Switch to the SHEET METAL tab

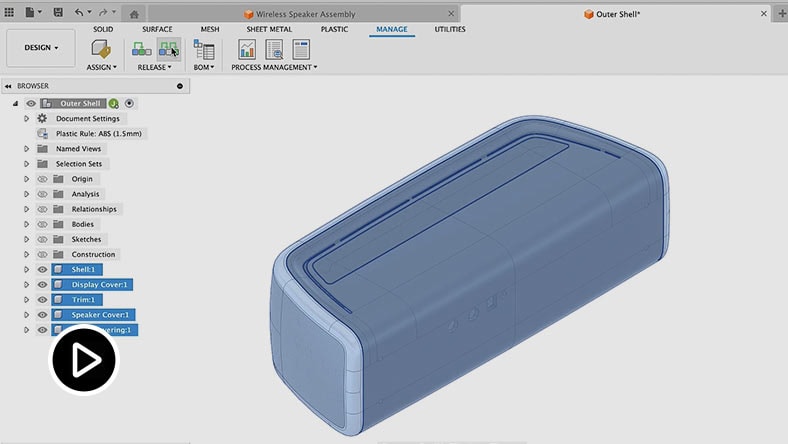[269, 29]
